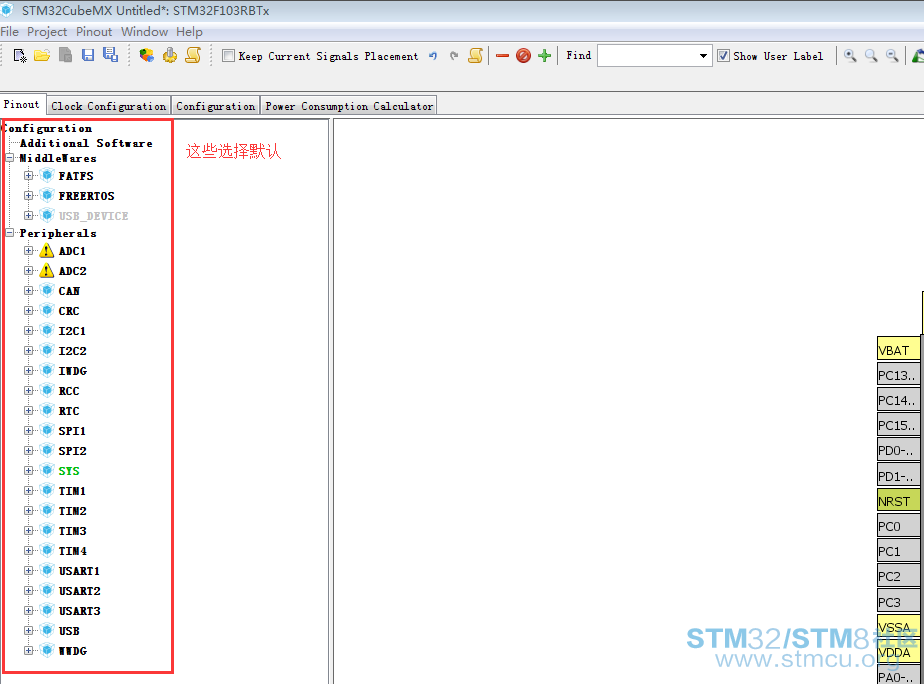Click the middle magnifier zoom icon

coord(871,55)
